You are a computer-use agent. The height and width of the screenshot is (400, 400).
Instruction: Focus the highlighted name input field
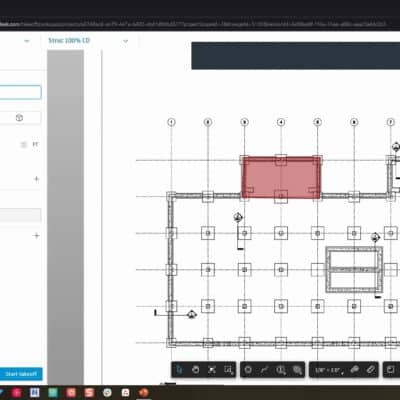tap(20, 92)
